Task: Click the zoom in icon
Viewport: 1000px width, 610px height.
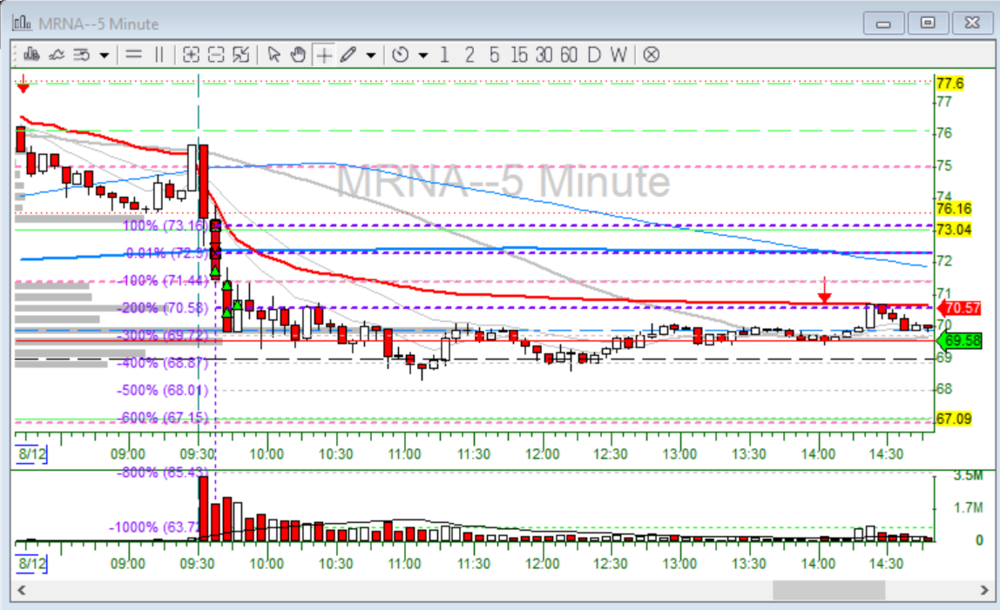Action: click(x=192, y=54)
